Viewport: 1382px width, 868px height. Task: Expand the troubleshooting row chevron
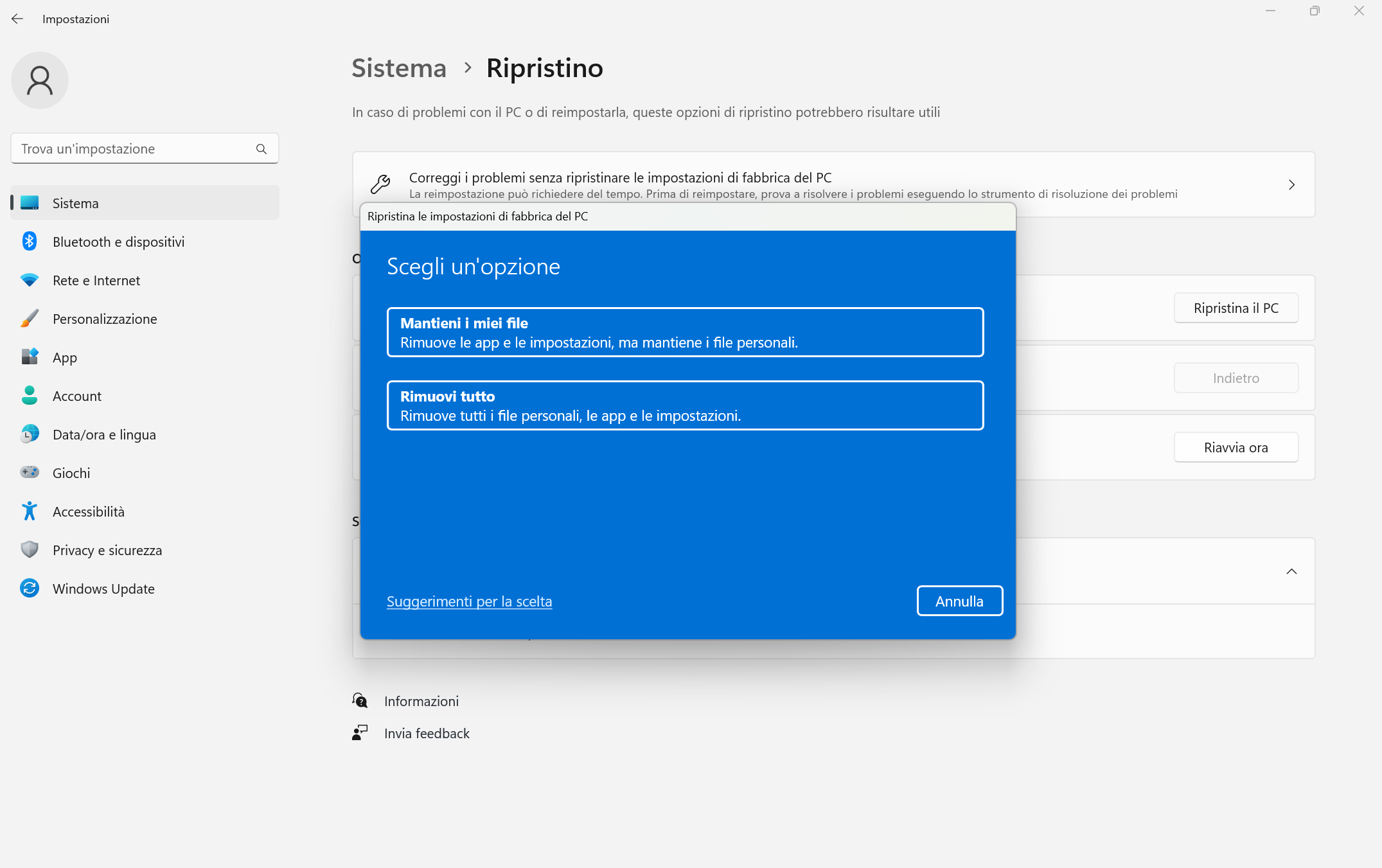click(1291, 184)
